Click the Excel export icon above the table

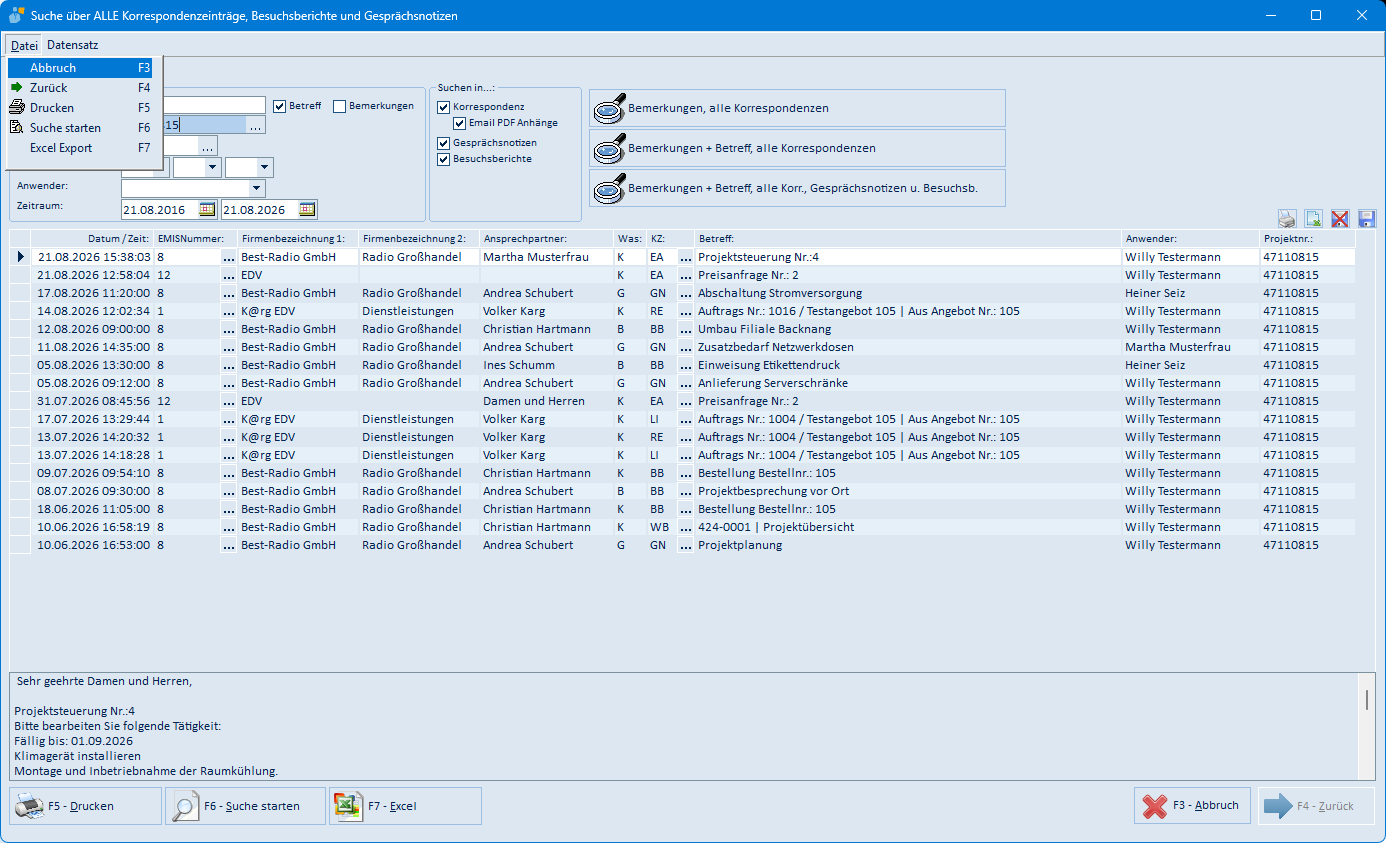1314,219
